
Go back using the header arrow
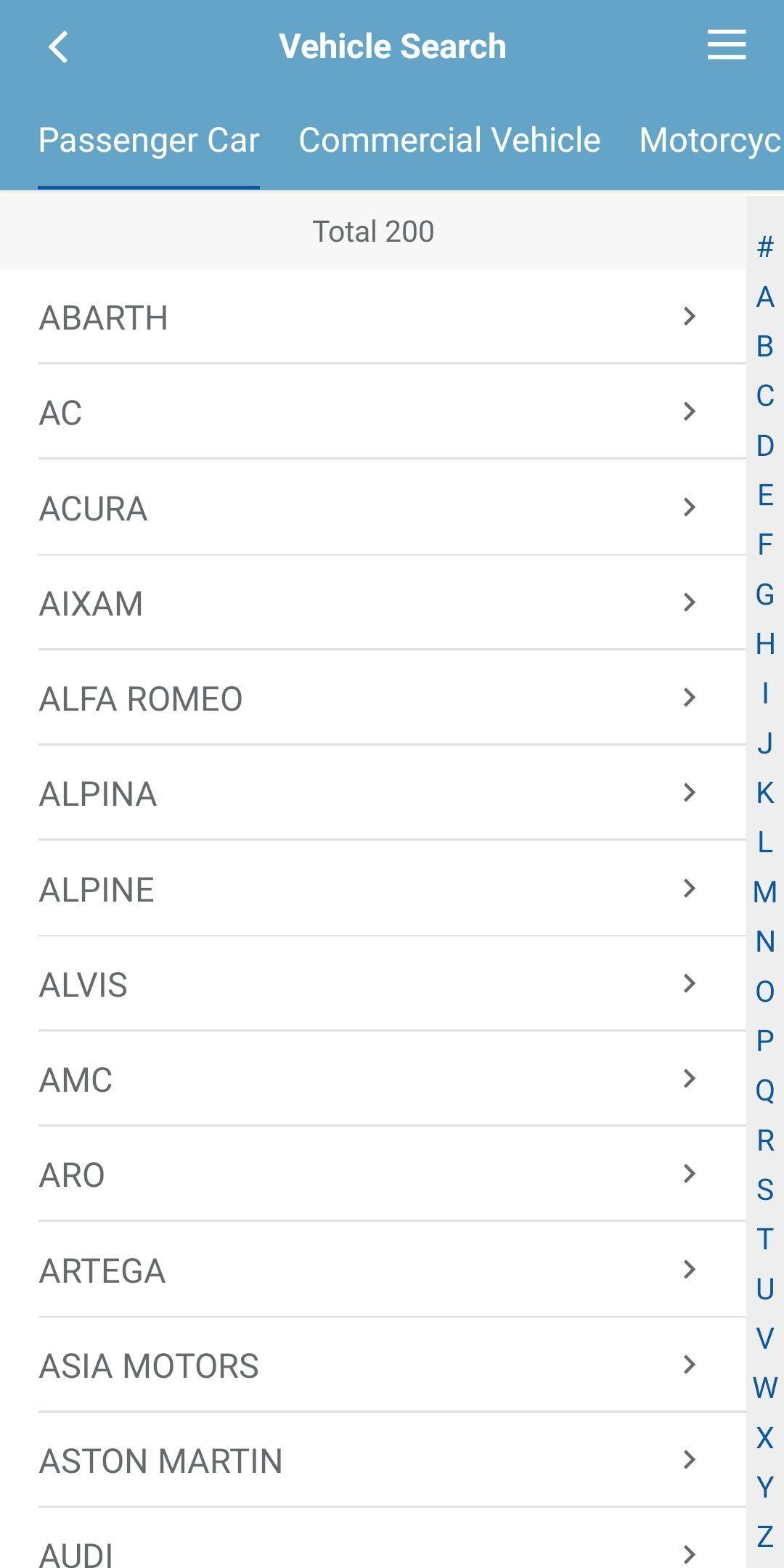(58, 47)
